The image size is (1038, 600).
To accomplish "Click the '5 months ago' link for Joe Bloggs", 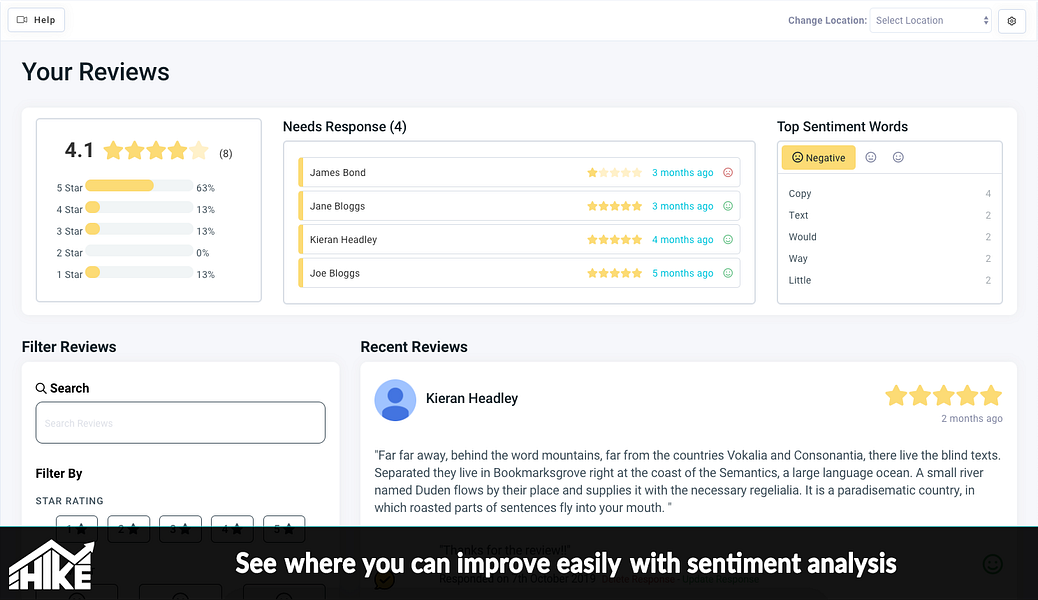I will pyautogui.click(x=683, y=273).
